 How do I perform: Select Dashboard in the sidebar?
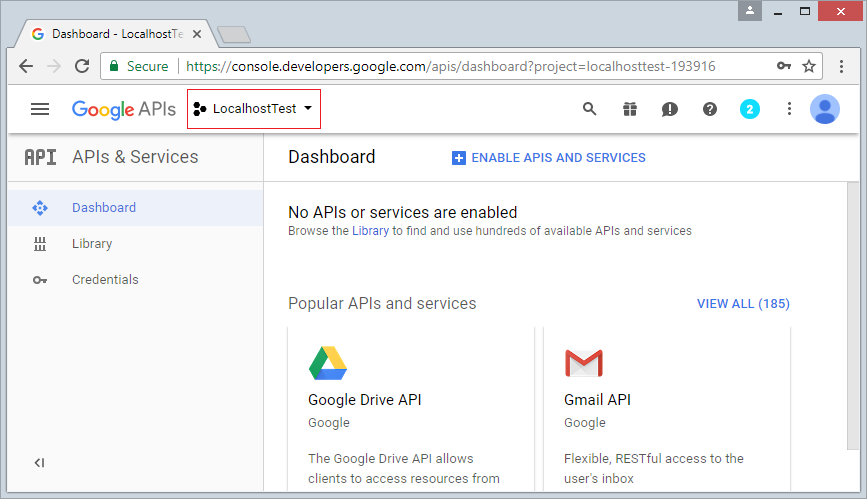135,207
